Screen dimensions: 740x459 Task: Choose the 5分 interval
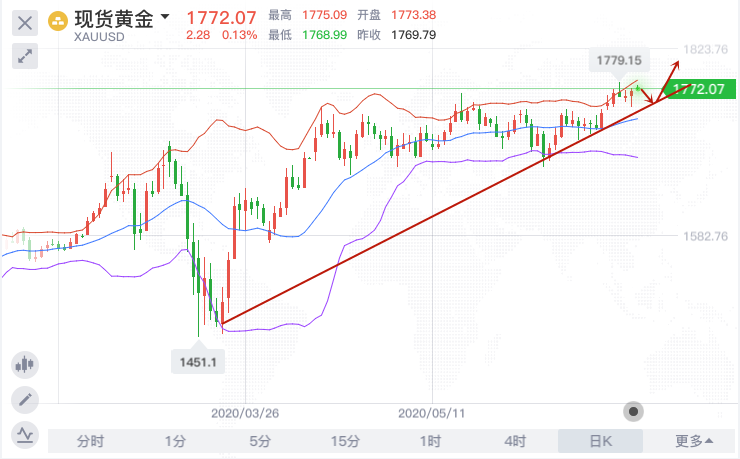tap(260, 441)
